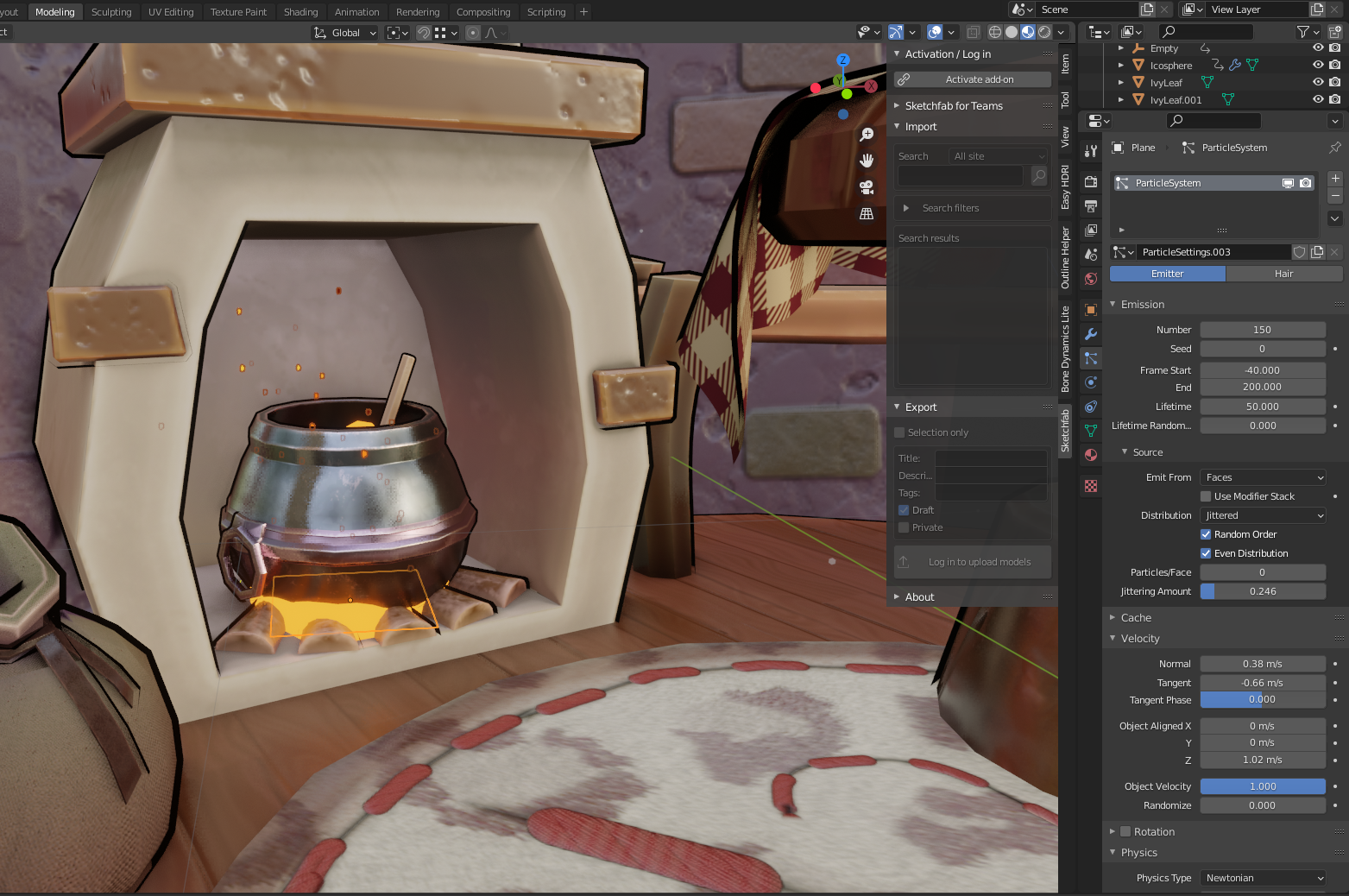Open the Render properties tab icon
This screenshot has width=1349, height=896.
1091,182
